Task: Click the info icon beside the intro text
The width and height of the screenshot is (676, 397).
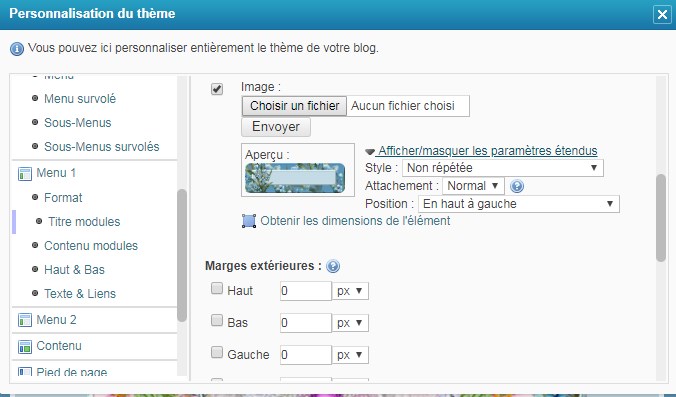Action: coord(17,49)
